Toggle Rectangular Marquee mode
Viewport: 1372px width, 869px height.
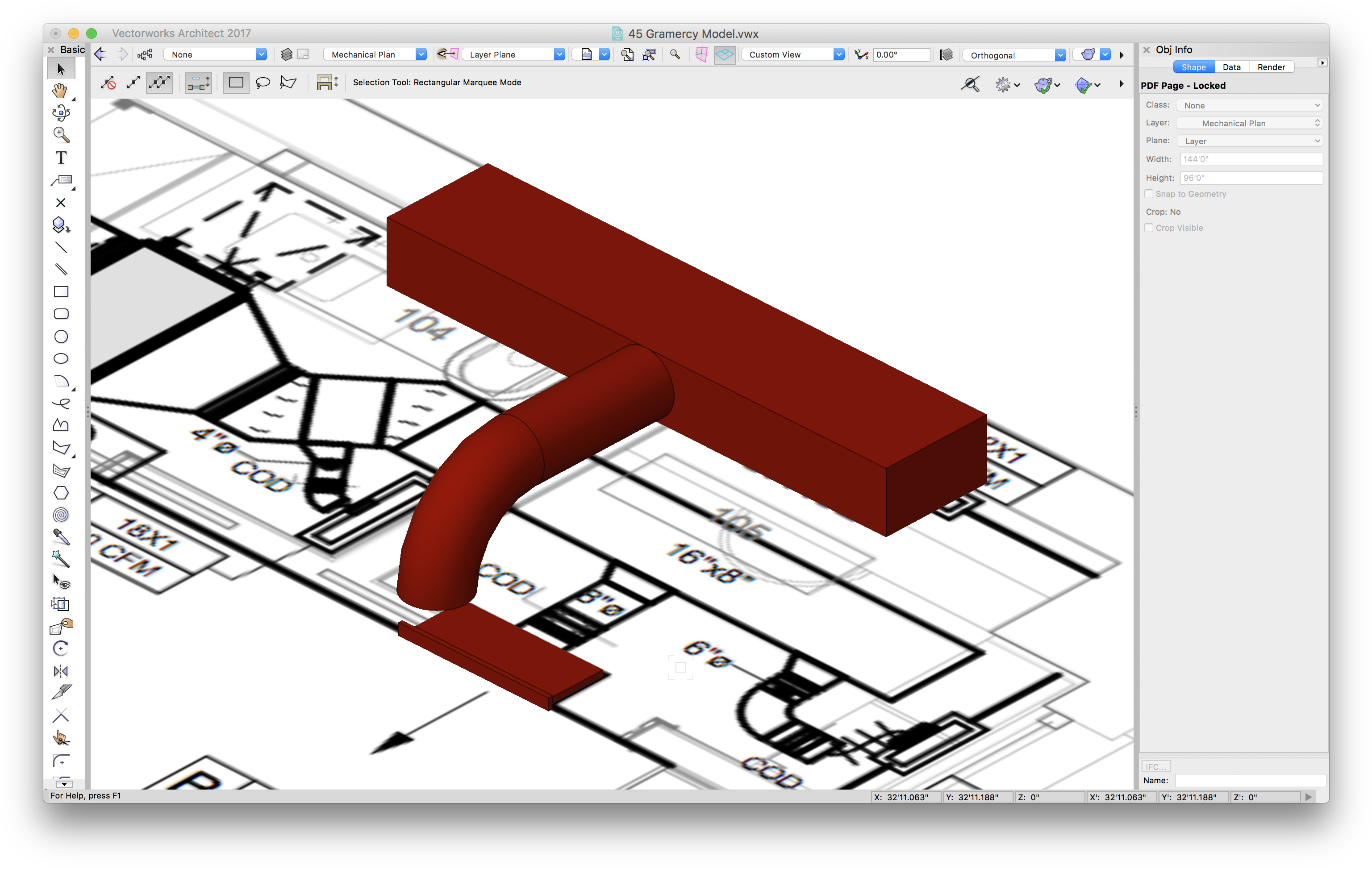[236, 83]
